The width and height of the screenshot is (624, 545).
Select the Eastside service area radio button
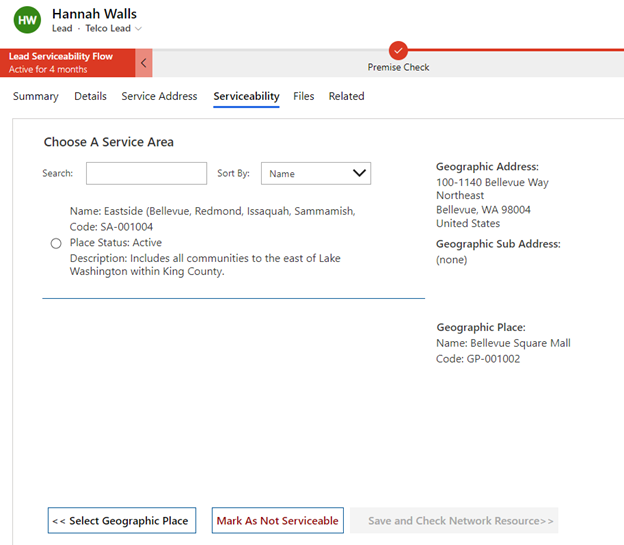[x=56, y=243]
